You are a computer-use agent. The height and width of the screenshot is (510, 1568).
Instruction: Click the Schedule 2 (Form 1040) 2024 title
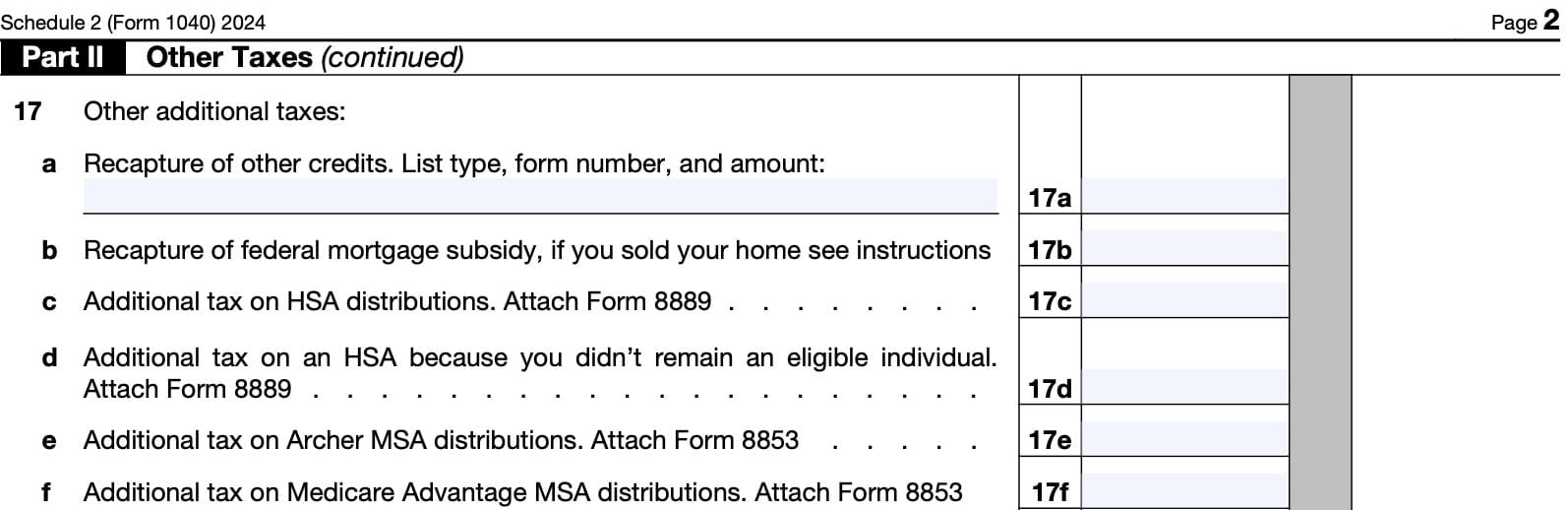click(133, 22)
